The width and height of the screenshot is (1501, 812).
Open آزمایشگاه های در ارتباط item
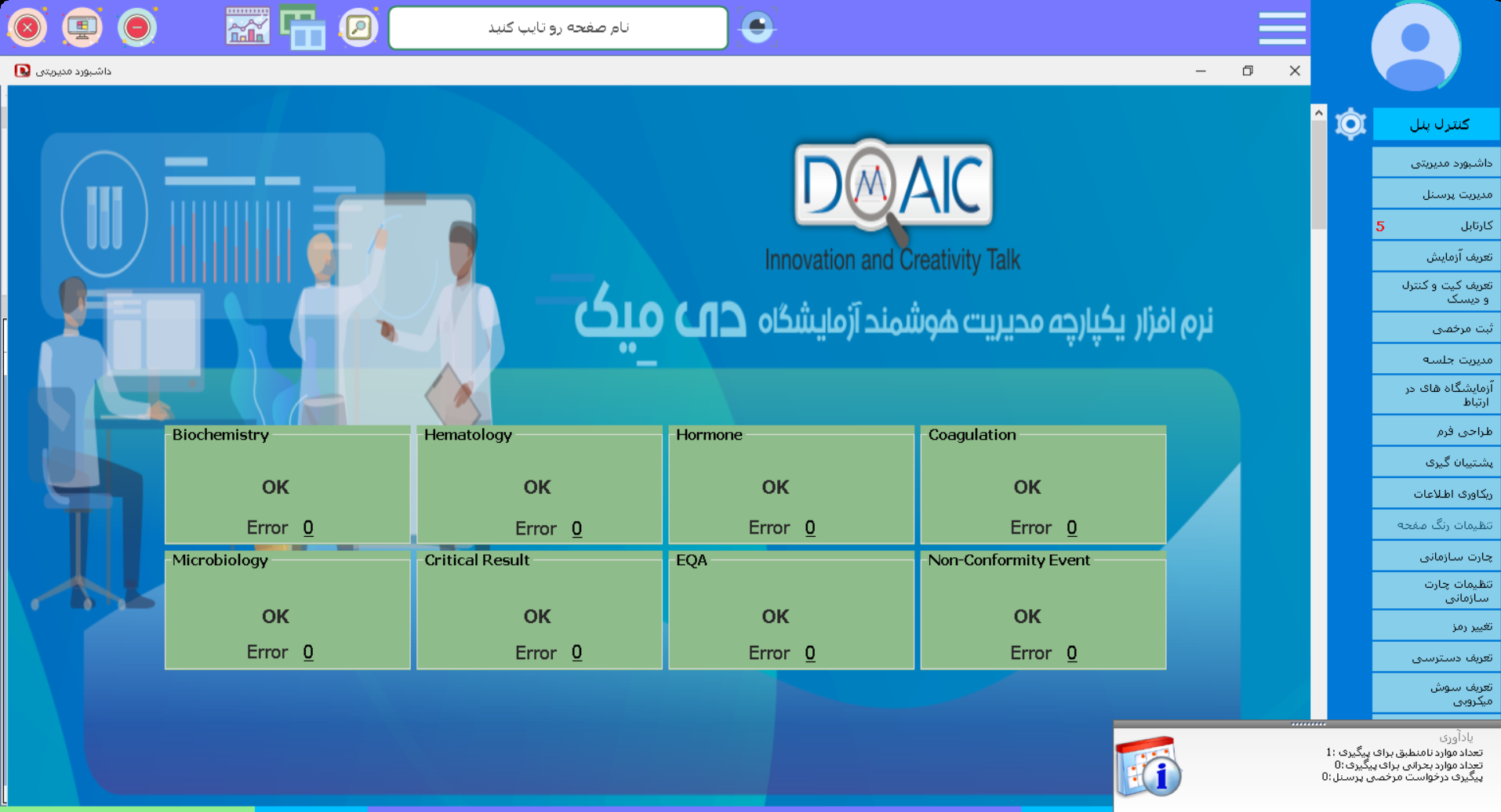(x=1436, y=394)
